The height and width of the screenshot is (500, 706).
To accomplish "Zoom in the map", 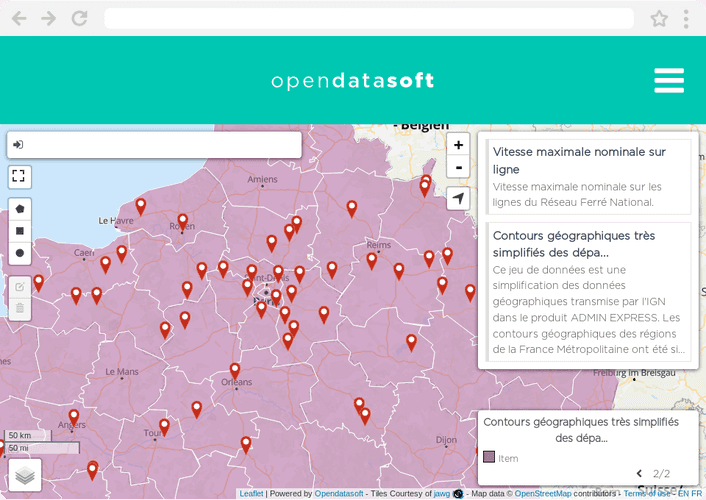I will pyautogui.click(x=458, y=145).
